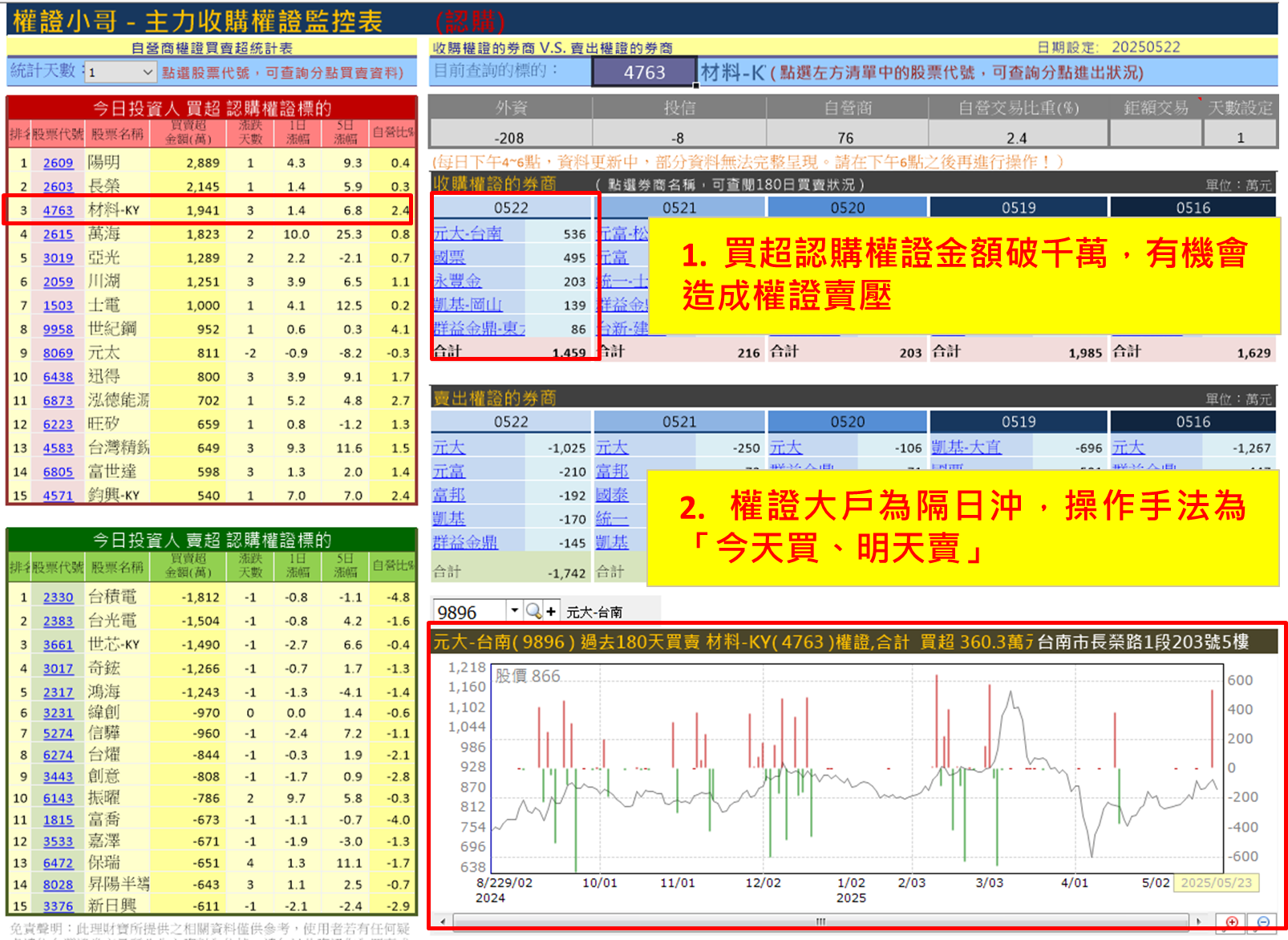
Task: Click the blue zoom-out icon below the chart
Action: (1263, 922)
